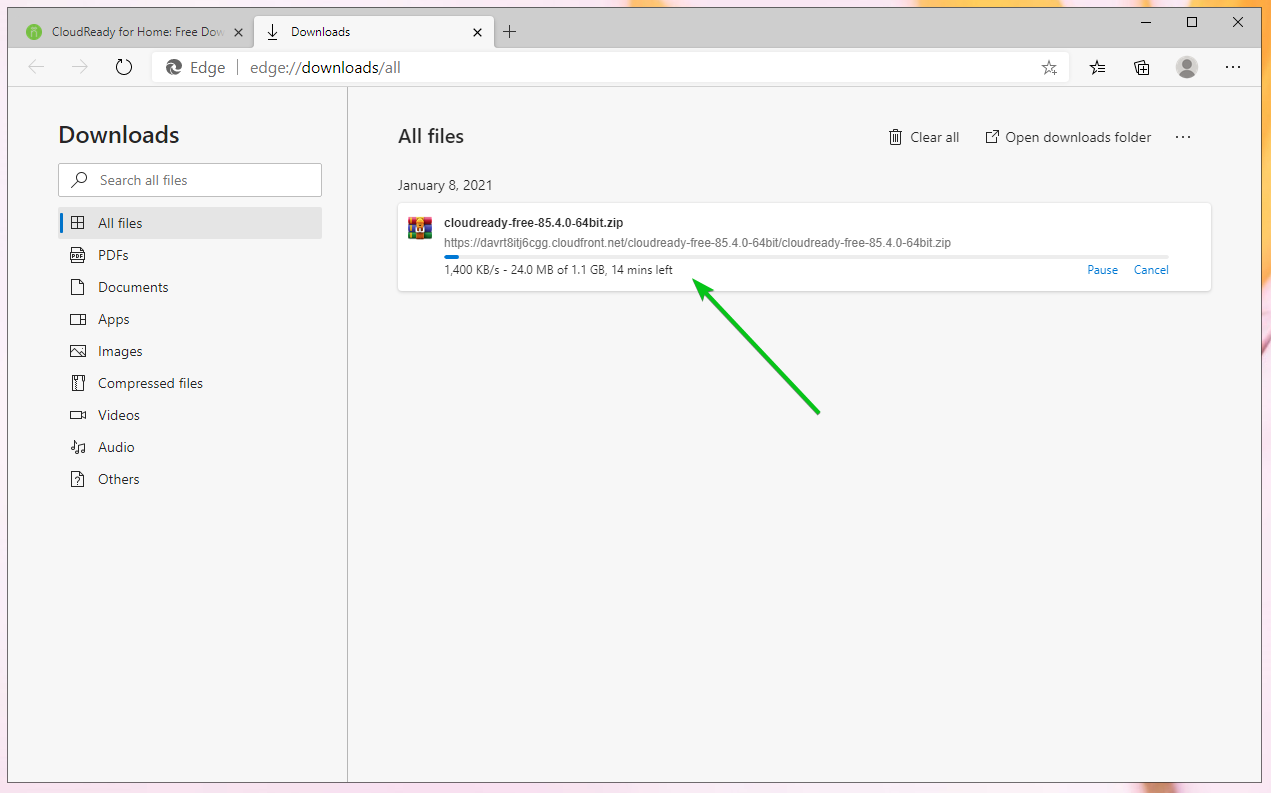Open more options ellipsis beside downloads folder
1271x793 pixels.
pos(1183,137)
